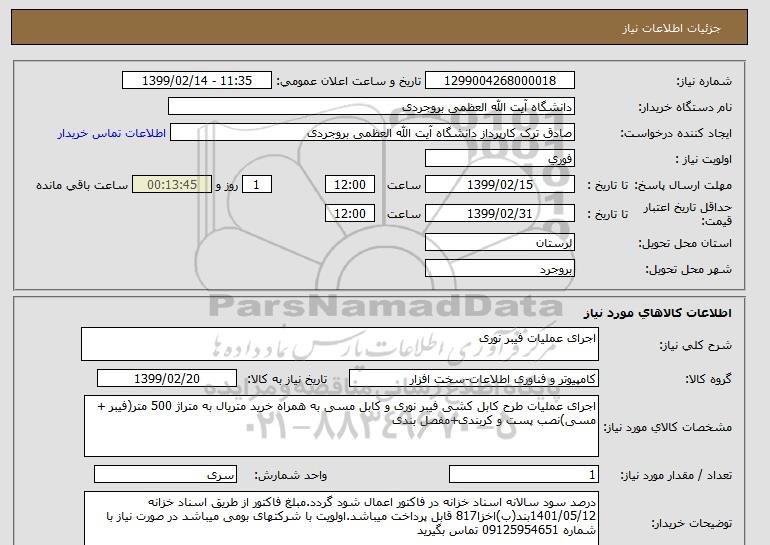
Task: Click the مشخصات کالای مورد نیاز label
Action: point(667,427)
